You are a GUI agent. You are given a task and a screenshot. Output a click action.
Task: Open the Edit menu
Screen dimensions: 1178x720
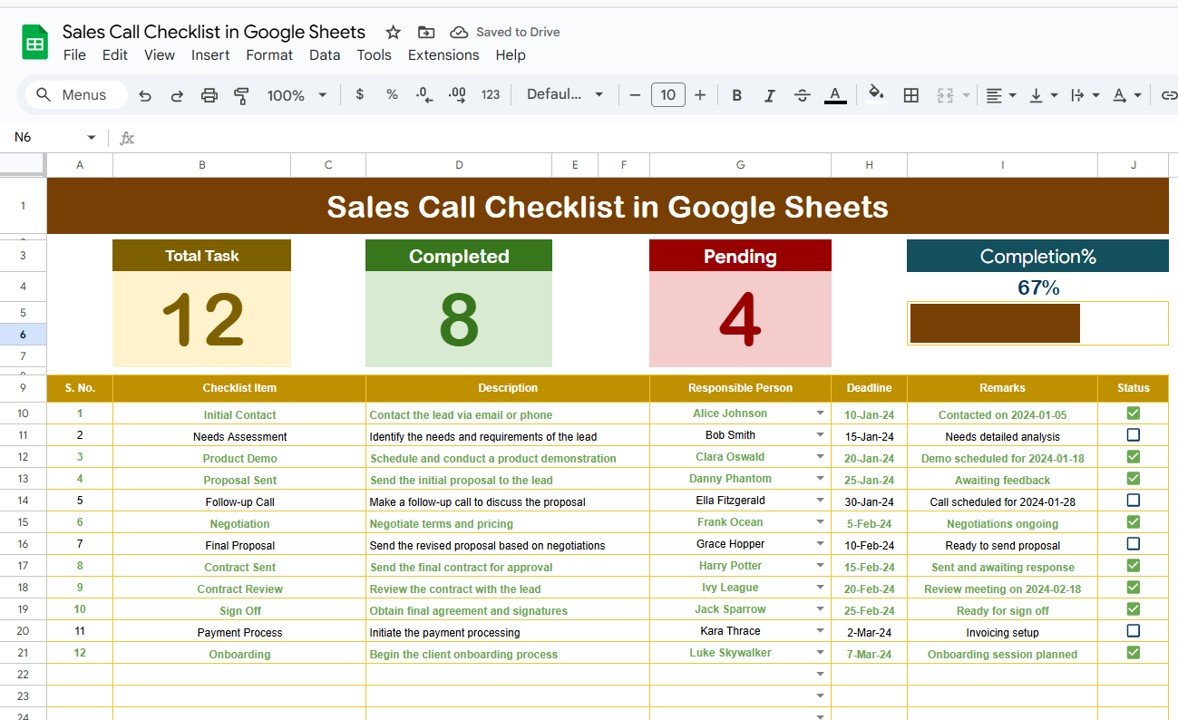click(x=115, y=55)
